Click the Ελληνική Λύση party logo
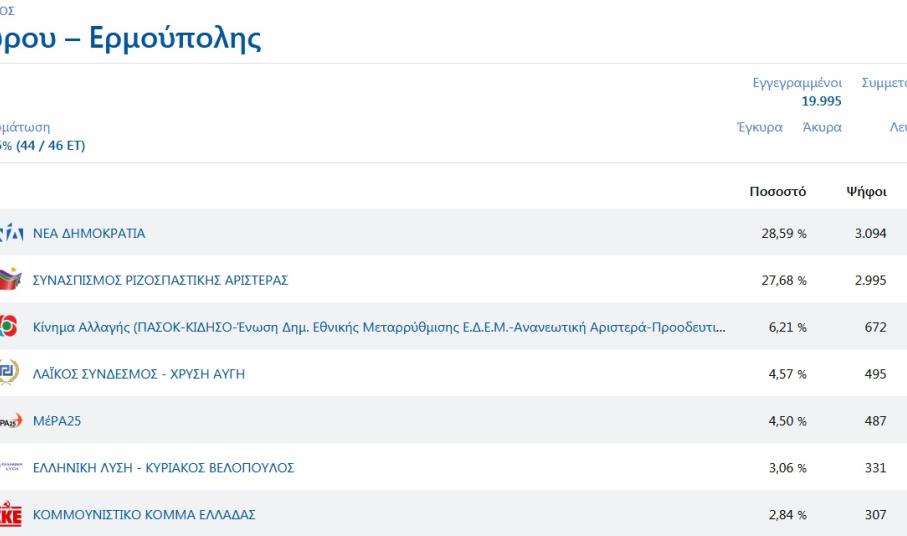This screenshot has height=536, width=907. 10,467
